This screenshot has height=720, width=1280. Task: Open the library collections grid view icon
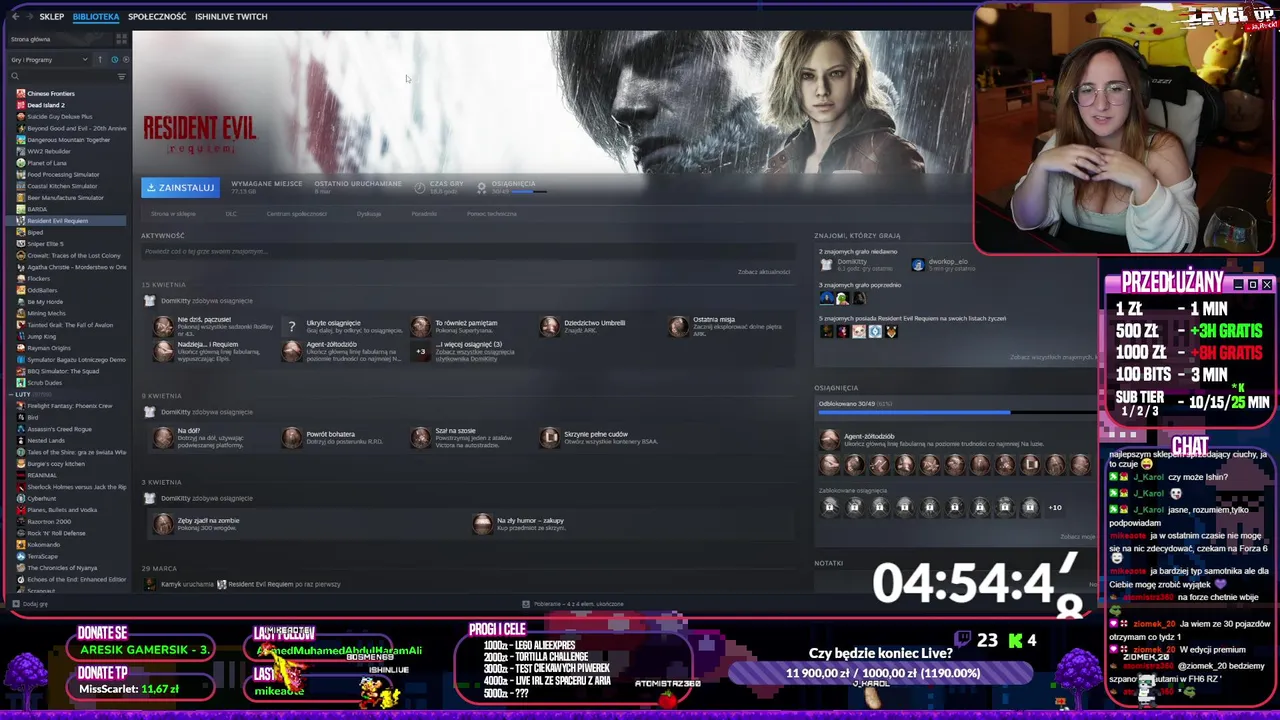pos(122,39)
